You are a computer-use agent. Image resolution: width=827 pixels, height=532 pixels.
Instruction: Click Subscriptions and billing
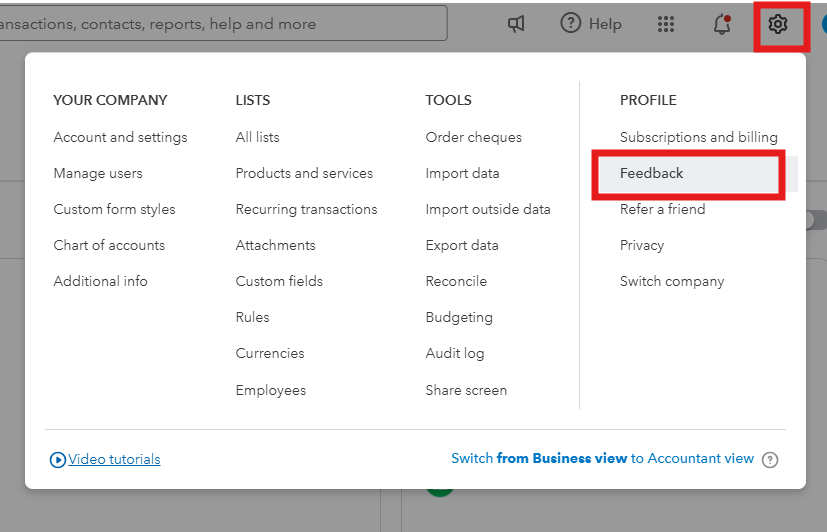(x=698, y=137)
